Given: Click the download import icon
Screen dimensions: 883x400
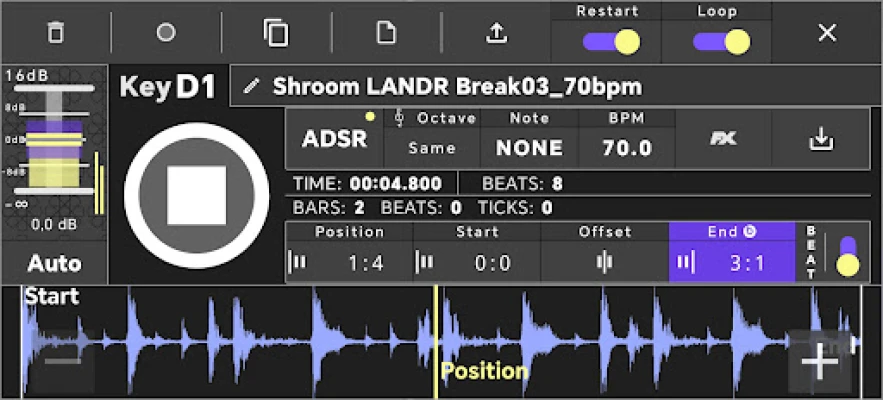Looking at the screenshot, I should pyautogui.click(x=821, y=139).
